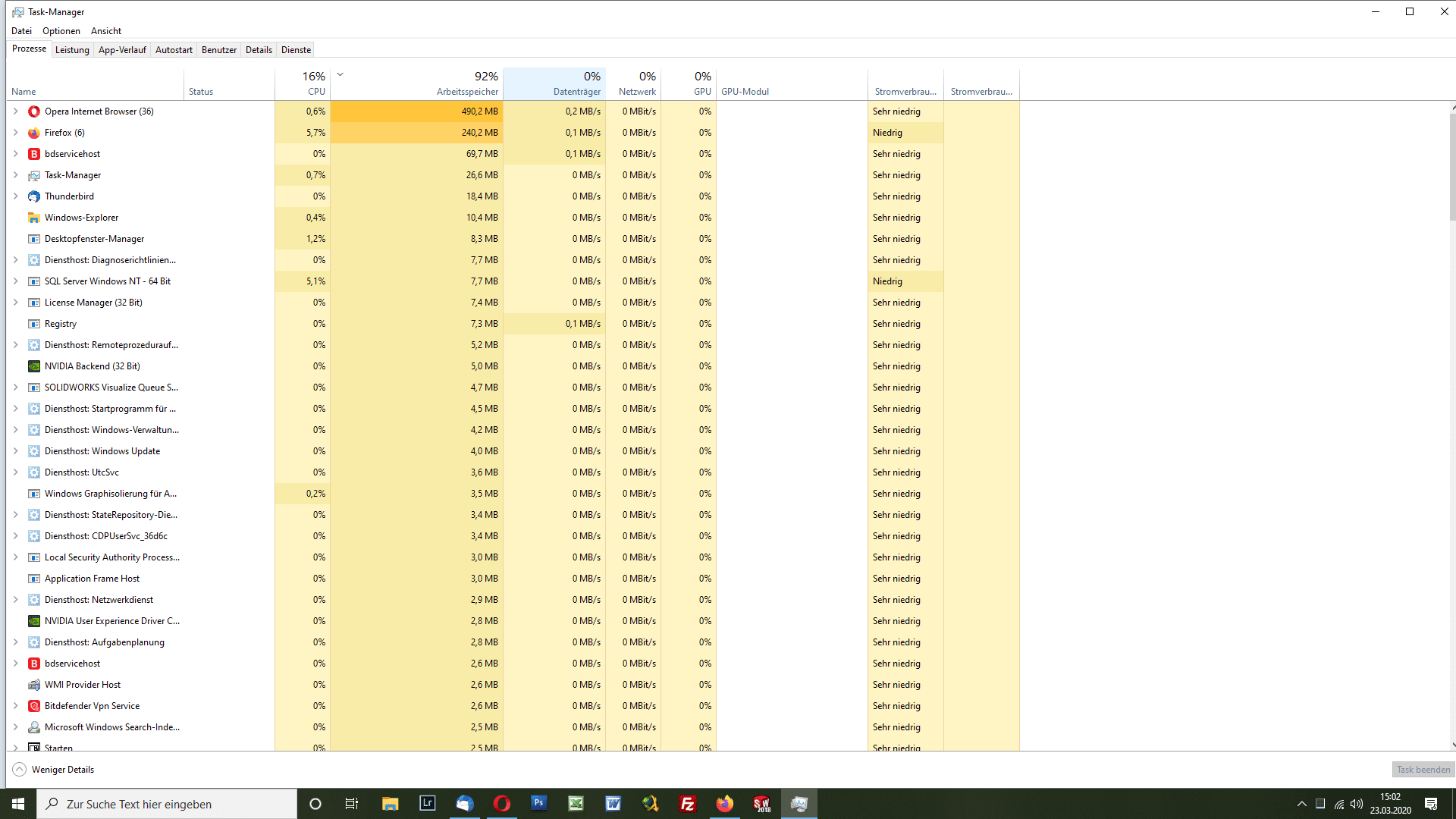Switch to the Leistung tab

(72, 50)
